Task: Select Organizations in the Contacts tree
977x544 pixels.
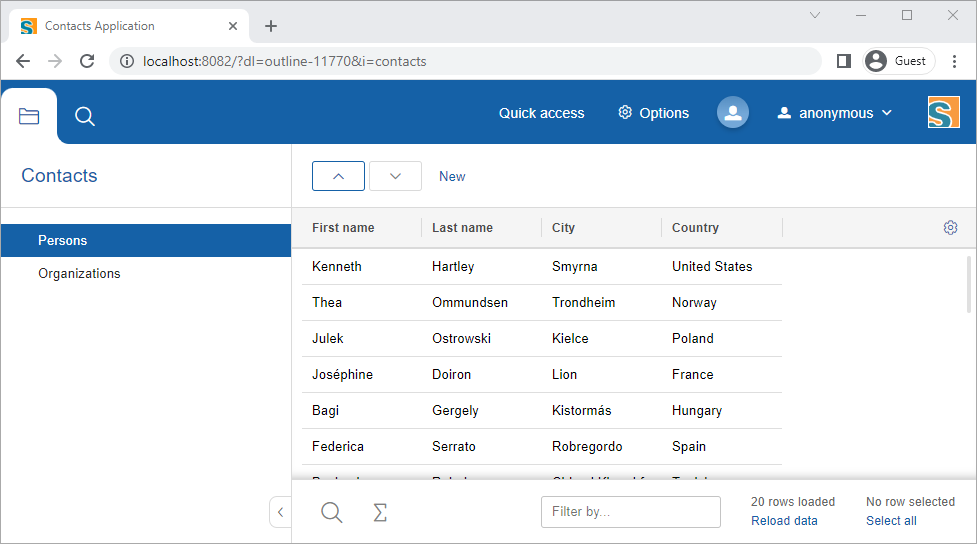Action: (x=79, y=273)
